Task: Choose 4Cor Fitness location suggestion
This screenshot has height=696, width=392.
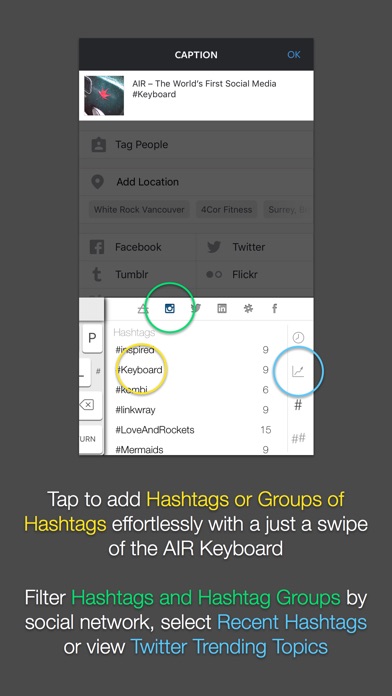Action: pyautogui.click(x=226, y=210)
